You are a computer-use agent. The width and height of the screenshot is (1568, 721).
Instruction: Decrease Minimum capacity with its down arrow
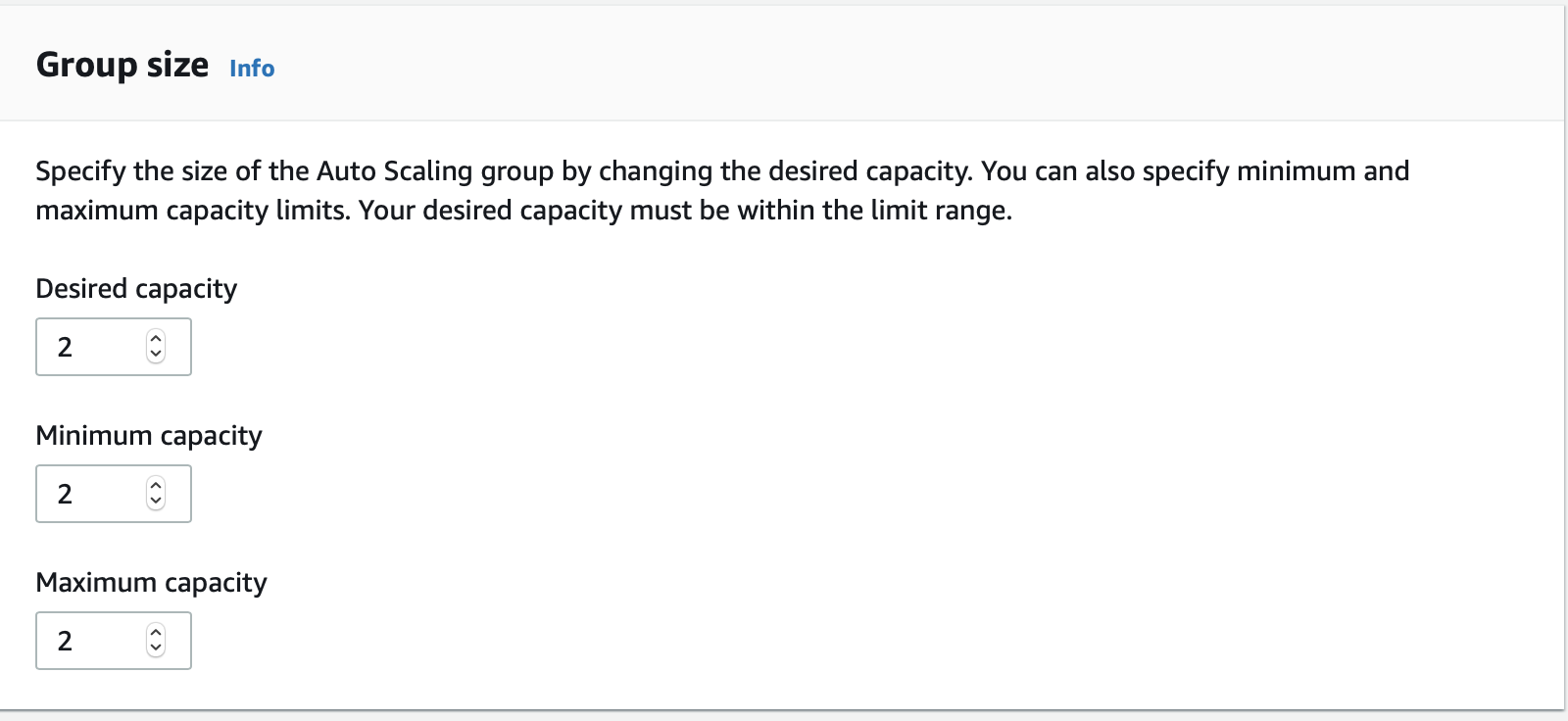coord(156,502)
